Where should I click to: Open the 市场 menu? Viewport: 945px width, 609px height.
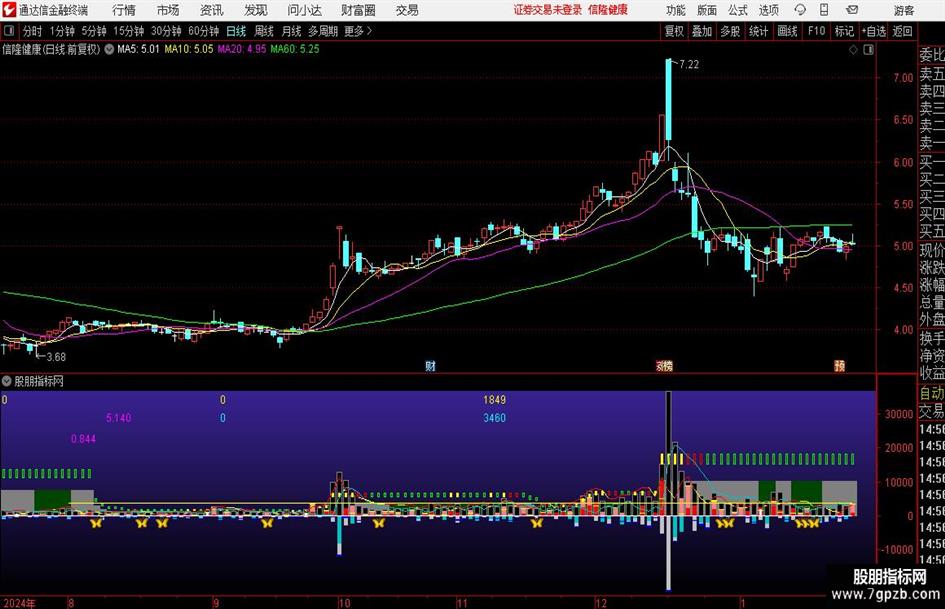168,10
